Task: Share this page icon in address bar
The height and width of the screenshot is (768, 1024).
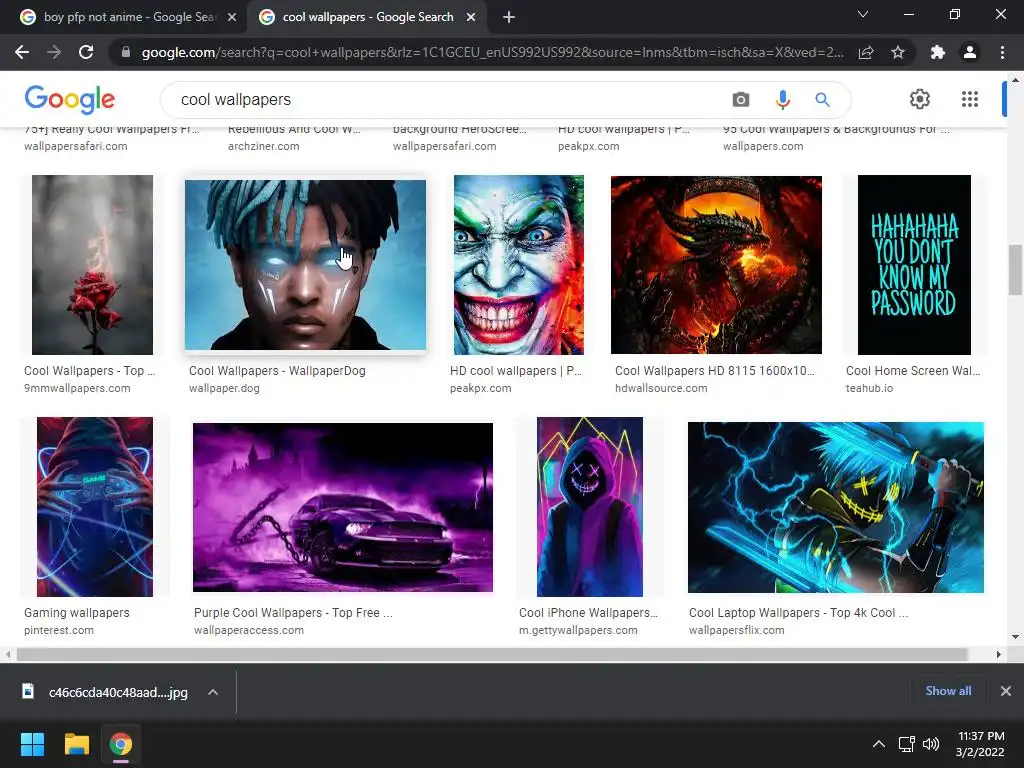Action: [x=866, y=52]
